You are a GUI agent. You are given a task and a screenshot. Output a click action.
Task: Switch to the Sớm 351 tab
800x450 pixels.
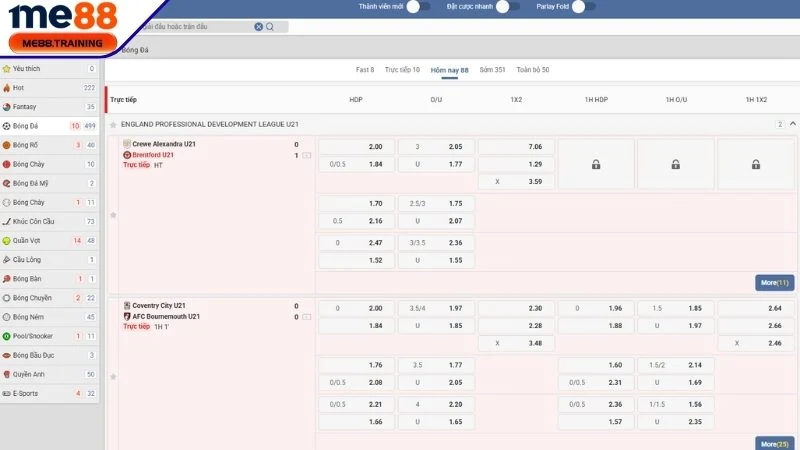click(x=492, y=70)
